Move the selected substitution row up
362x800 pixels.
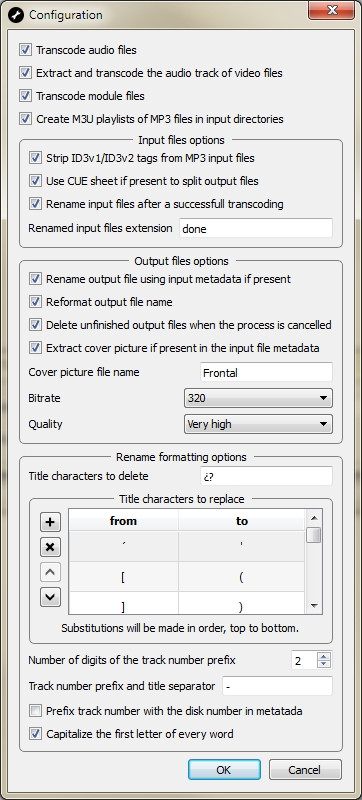click(50, 572)
